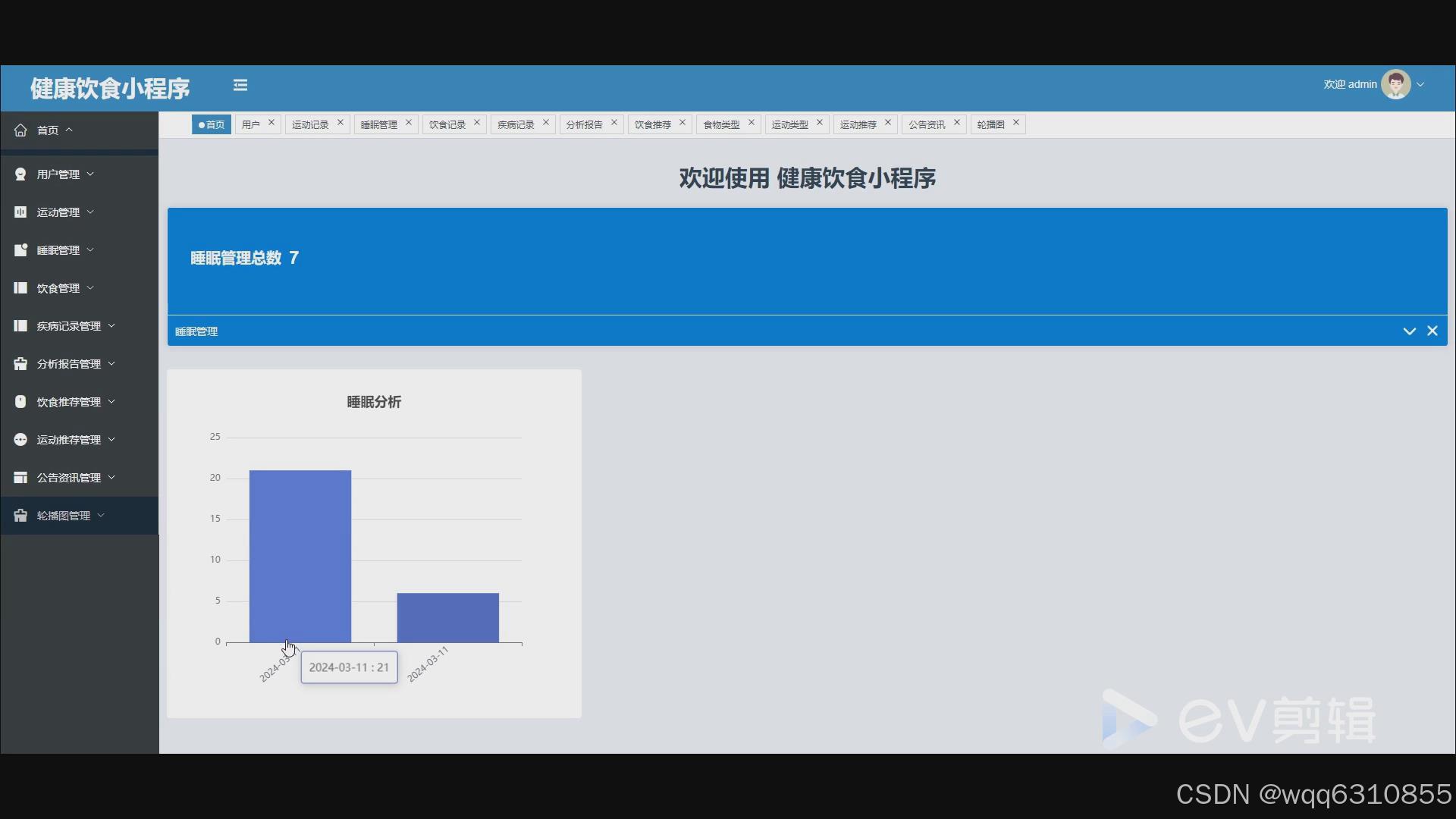Close the 用户 tab
Viewport: 1456px width, 819px height.
tap(271, 122)
